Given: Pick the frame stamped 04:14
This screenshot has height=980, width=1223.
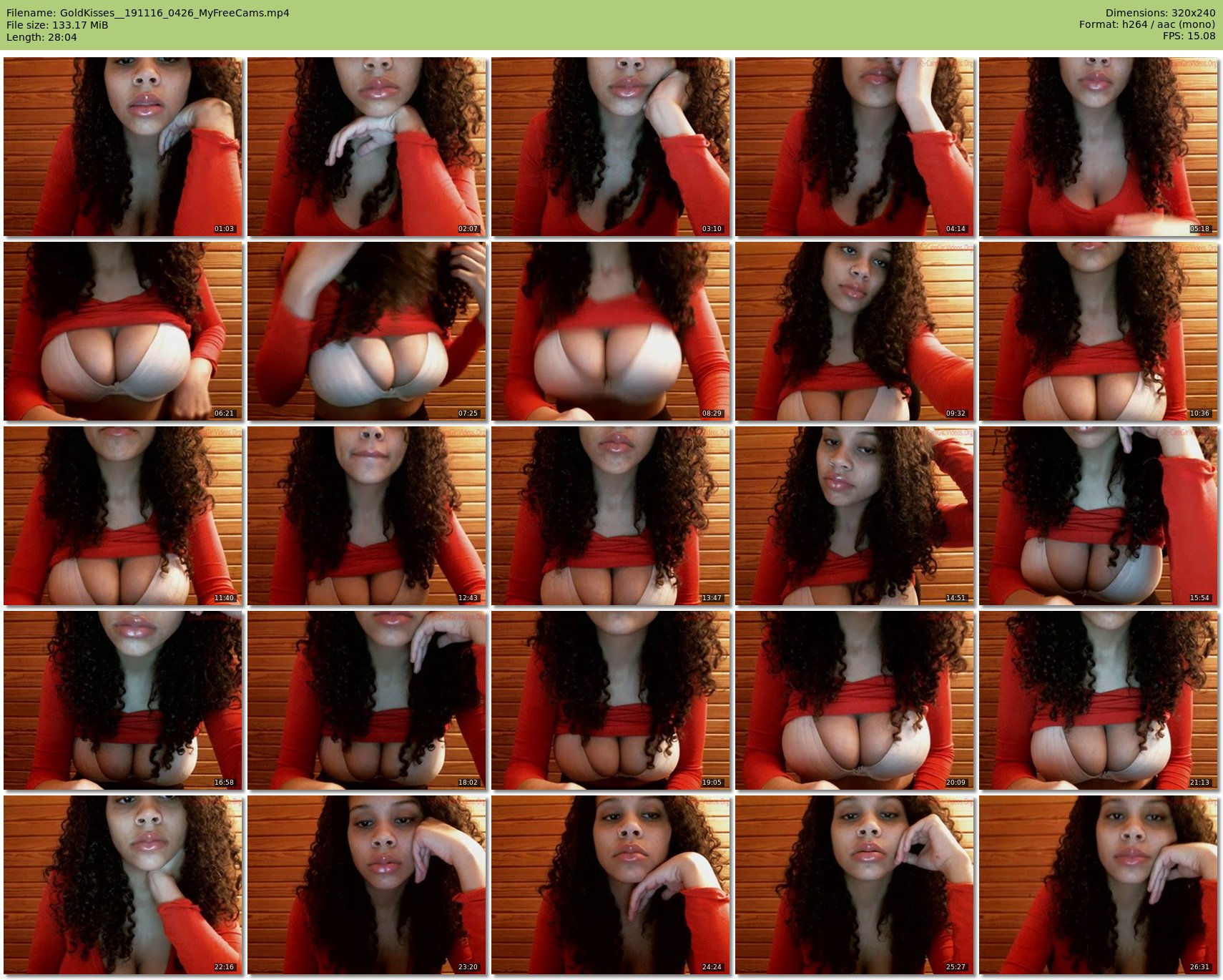Looking at the screenshot, I should point(855,147).
